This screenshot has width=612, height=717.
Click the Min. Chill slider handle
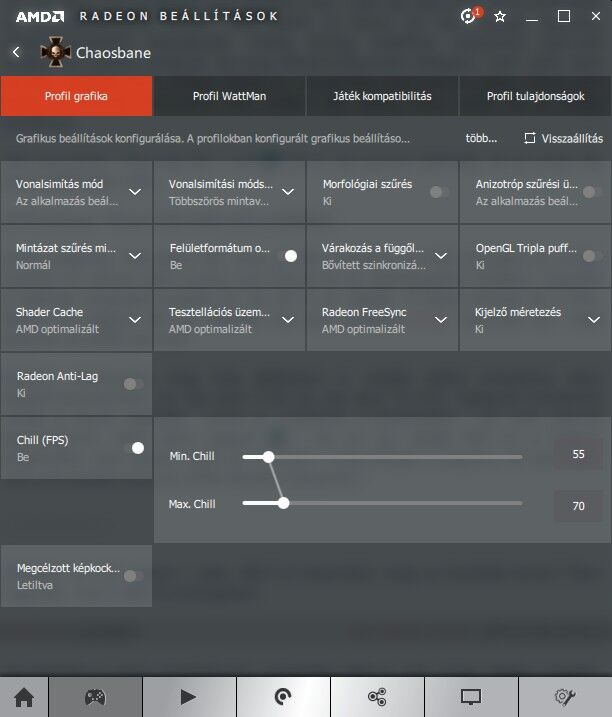268,457
